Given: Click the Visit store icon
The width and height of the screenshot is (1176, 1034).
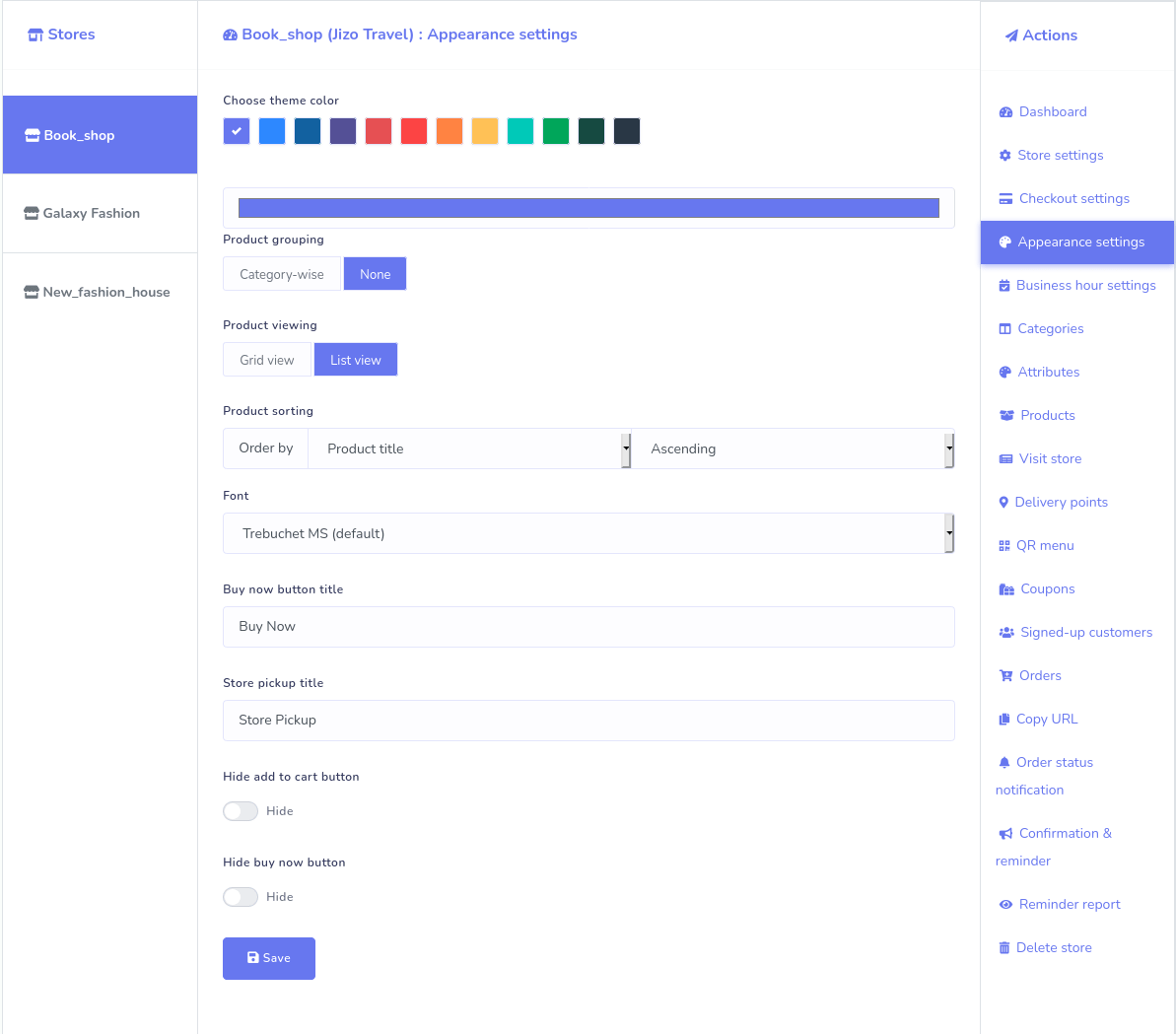Looking at the screenshot, I should click(1005, 459).
